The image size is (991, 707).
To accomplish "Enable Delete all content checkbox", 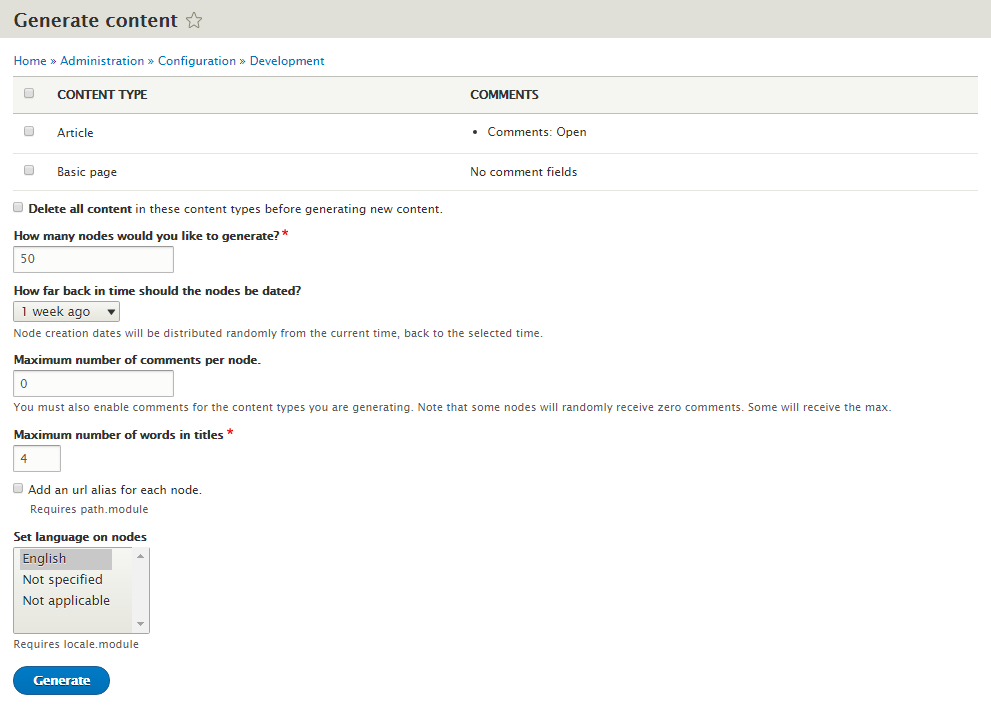I will 18,208.
